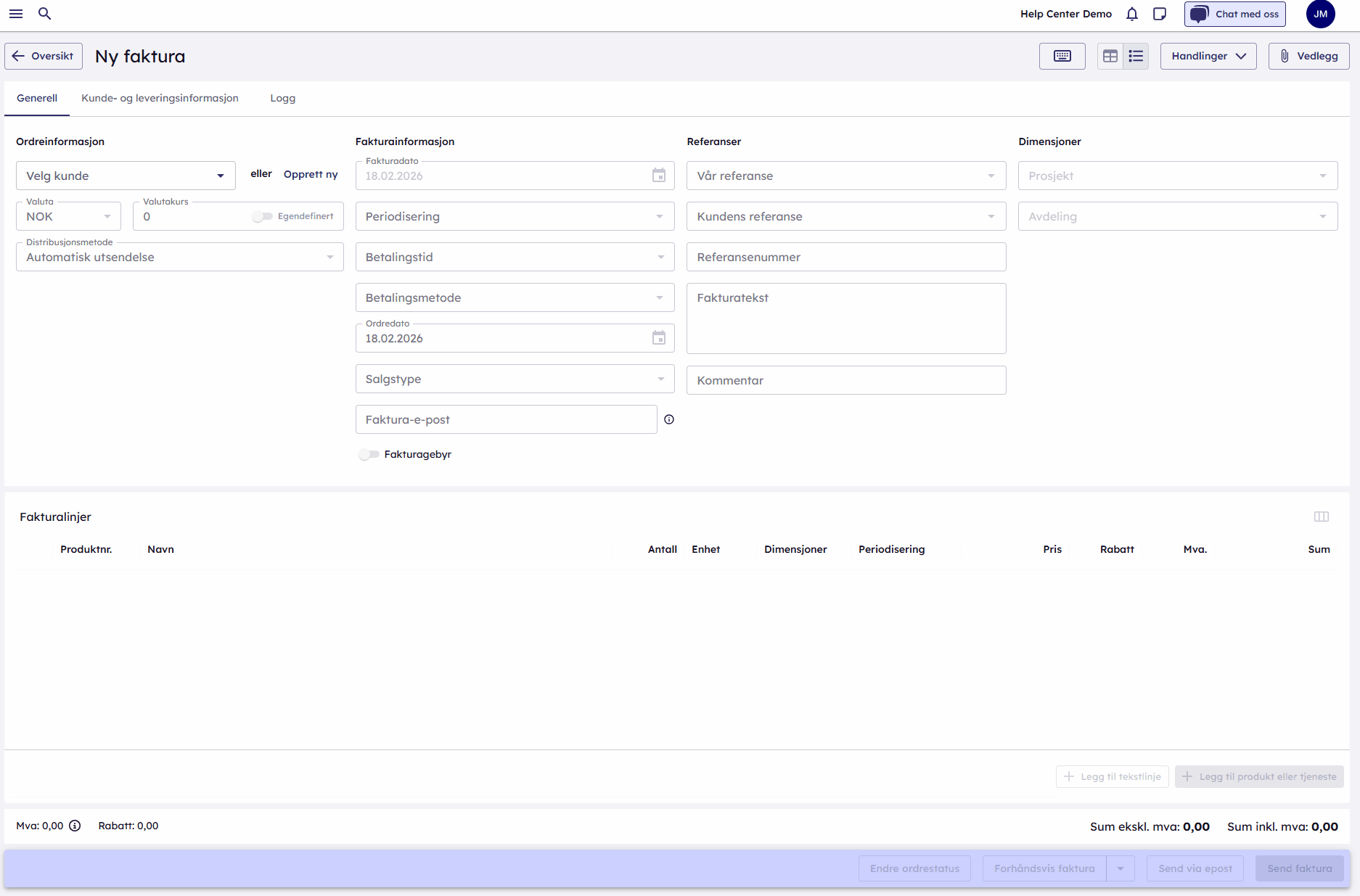Open Handlinger actions menu
The width and height of the screenshot is (1360, 896).
click(x=1208, y=56)
